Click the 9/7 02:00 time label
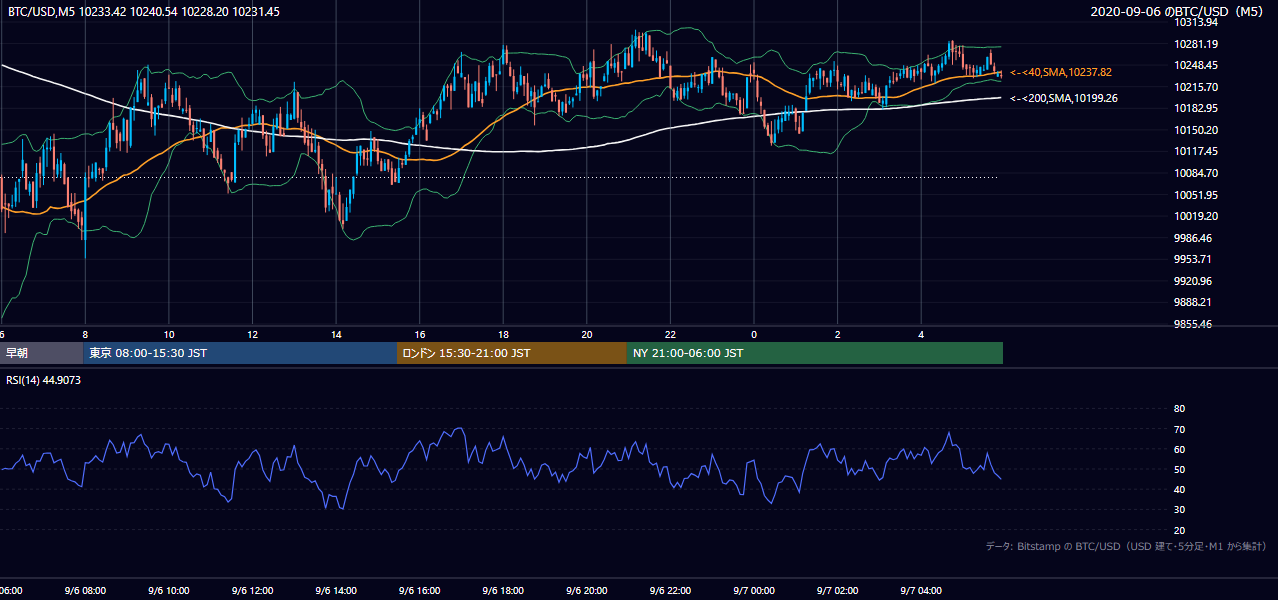 (x=837, y=591)
